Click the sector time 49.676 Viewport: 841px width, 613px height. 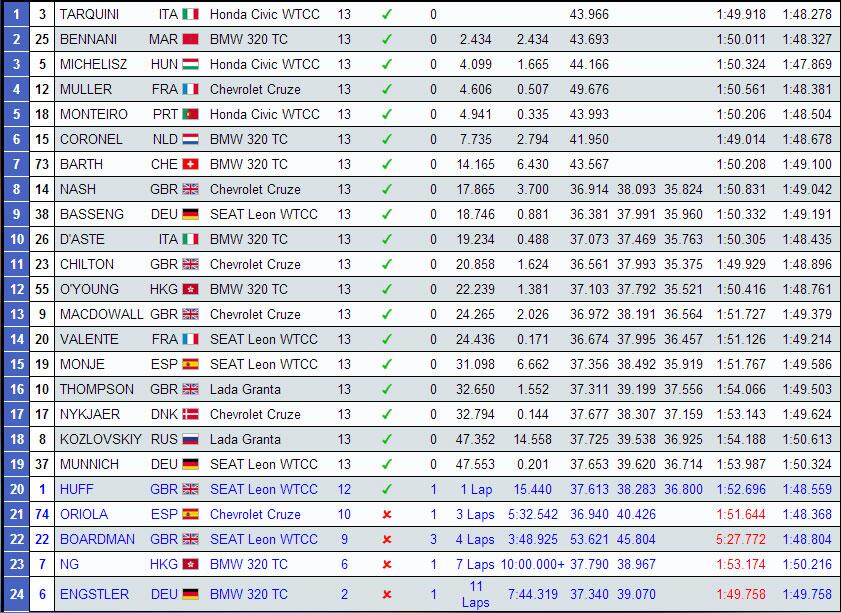pos(589,89)
